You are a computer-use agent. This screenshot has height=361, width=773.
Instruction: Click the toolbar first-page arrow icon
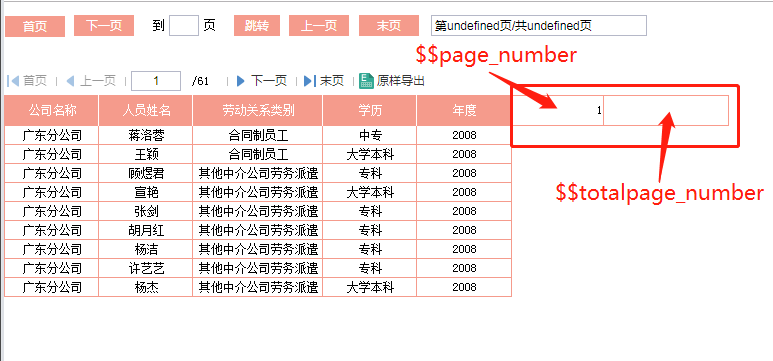pyautogui.click(x=13, y=81)
